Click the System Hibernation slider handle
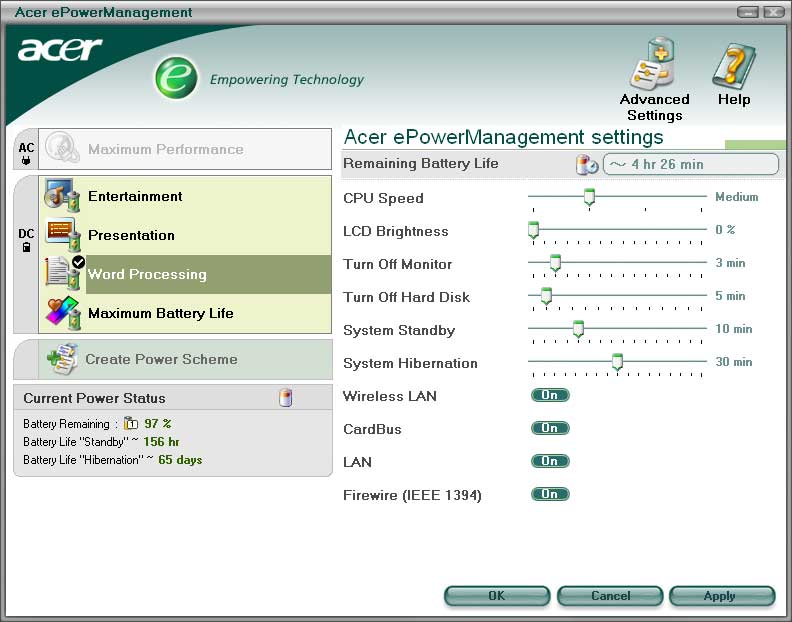The width and height of the screenshot is (792, 622). (617, 362)
